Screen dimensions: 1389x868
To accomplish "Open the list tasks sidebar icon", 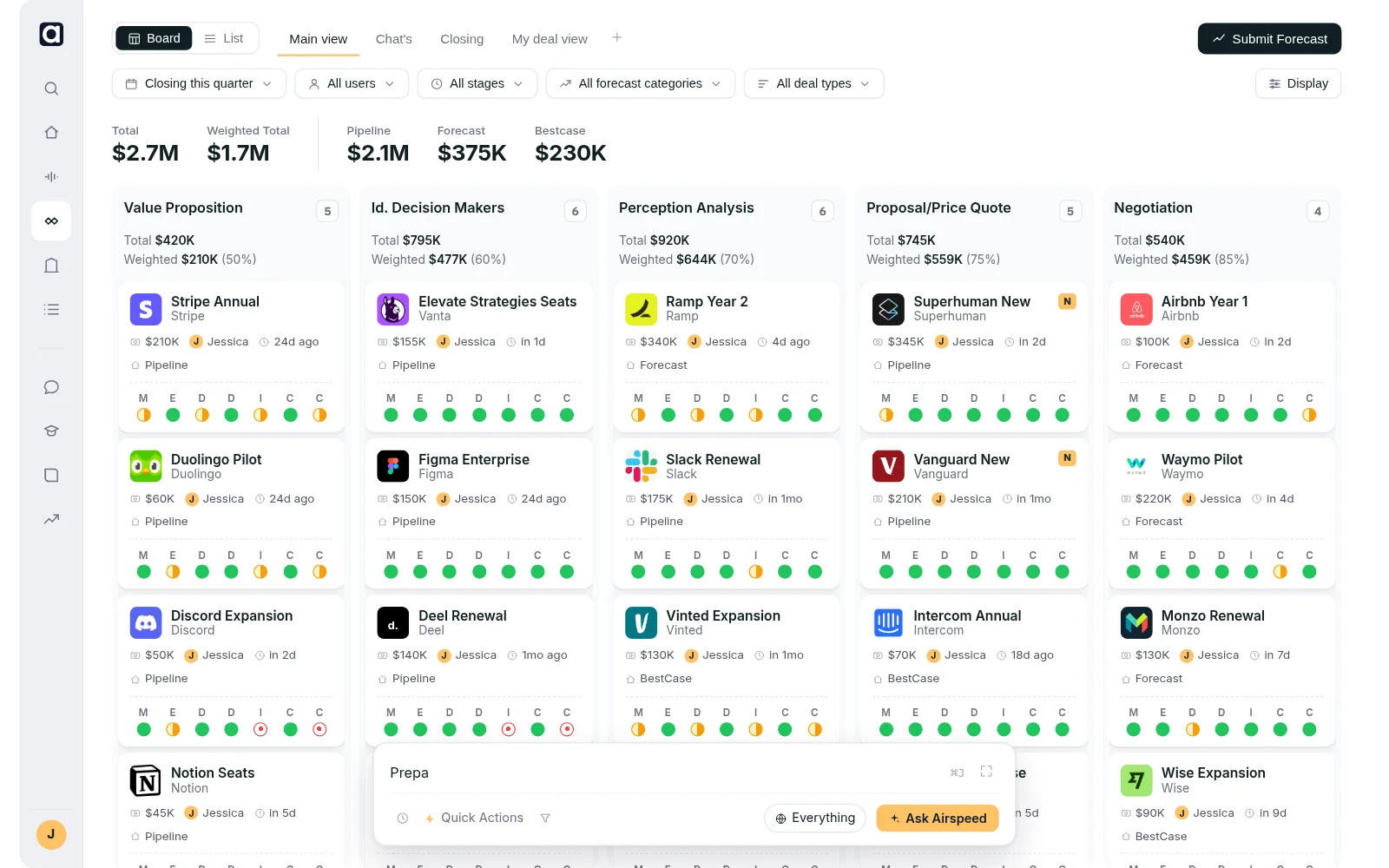I will [51, 309].
